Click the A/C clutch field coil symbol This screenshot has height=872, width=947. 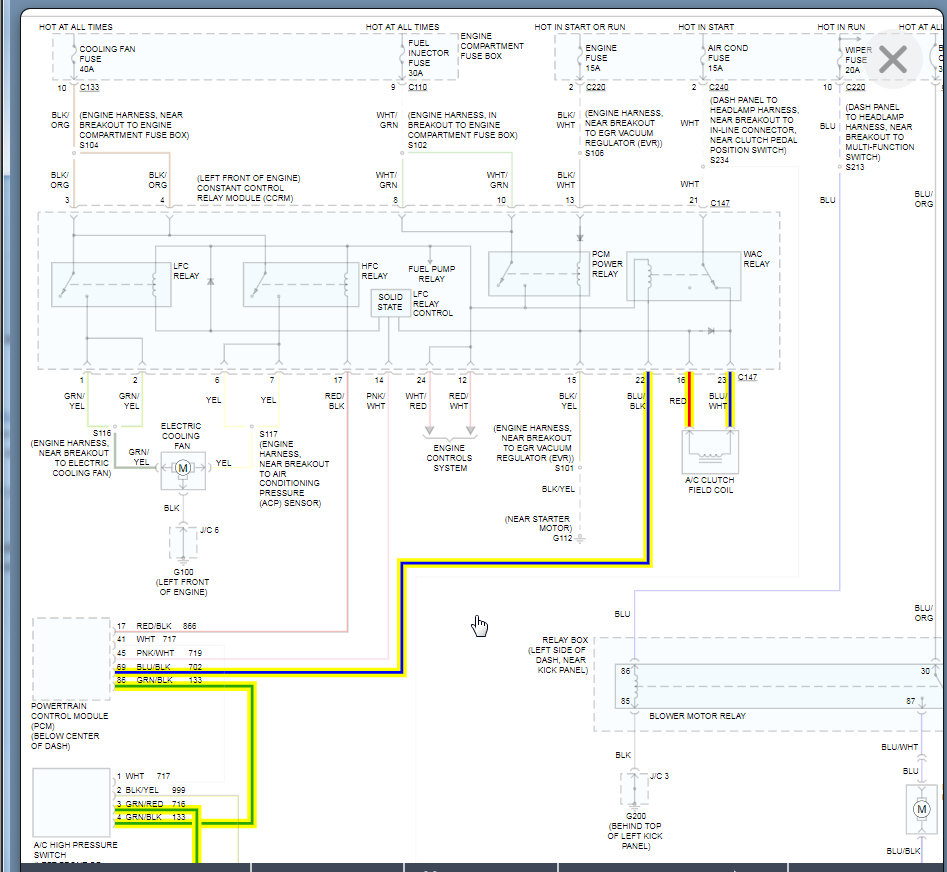point(709,450)
